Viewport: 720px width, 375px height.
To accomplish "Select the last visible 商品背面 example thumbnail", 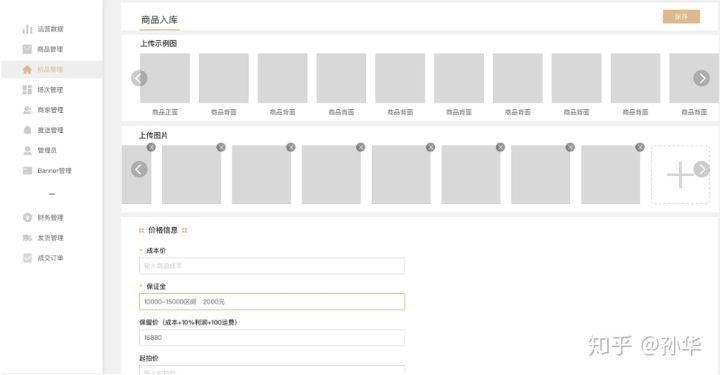I will pos(694,78).
